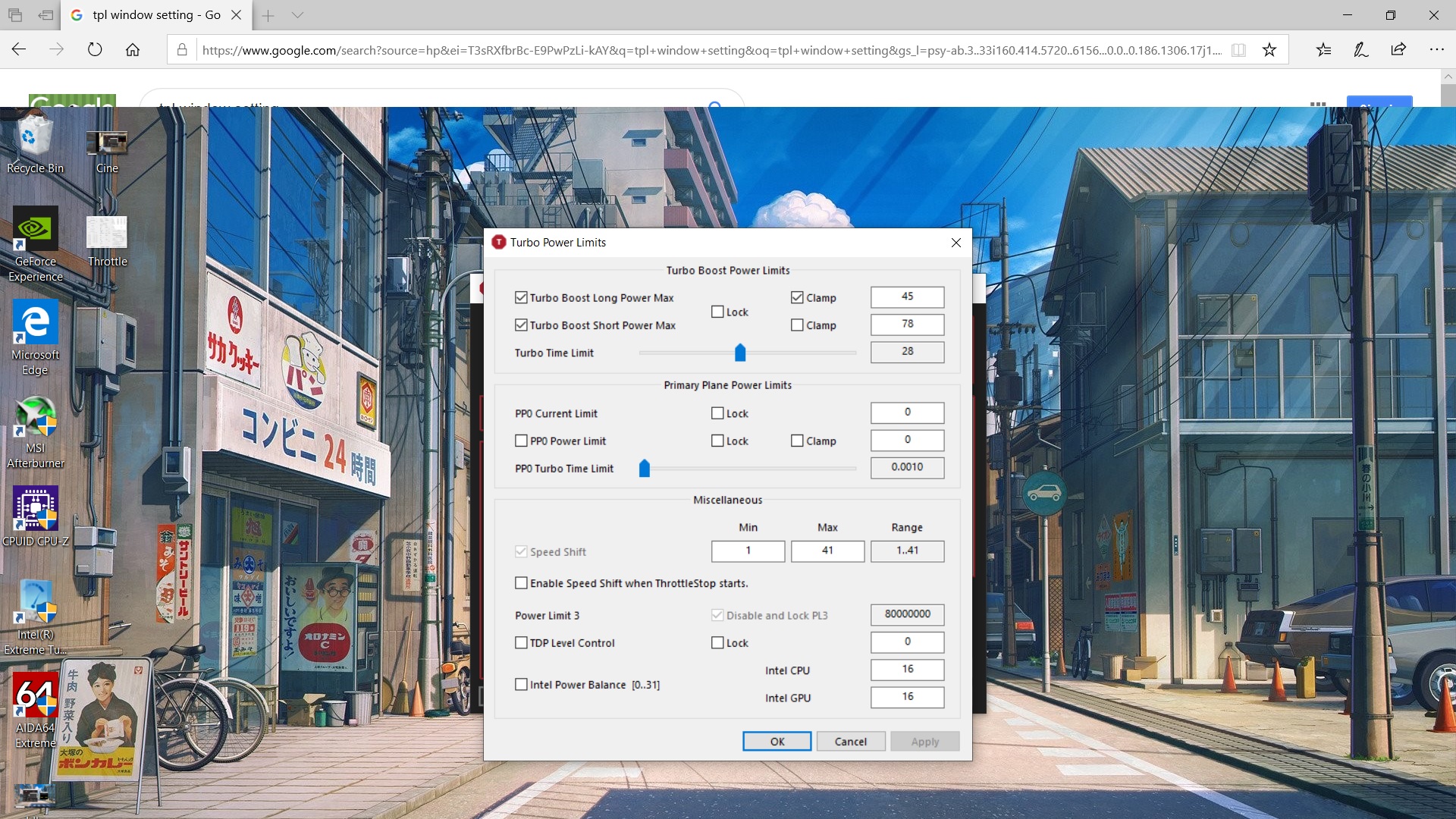Open CPUID CPU-Z desktop icon

pyautogui.click(x=35, y=516)
